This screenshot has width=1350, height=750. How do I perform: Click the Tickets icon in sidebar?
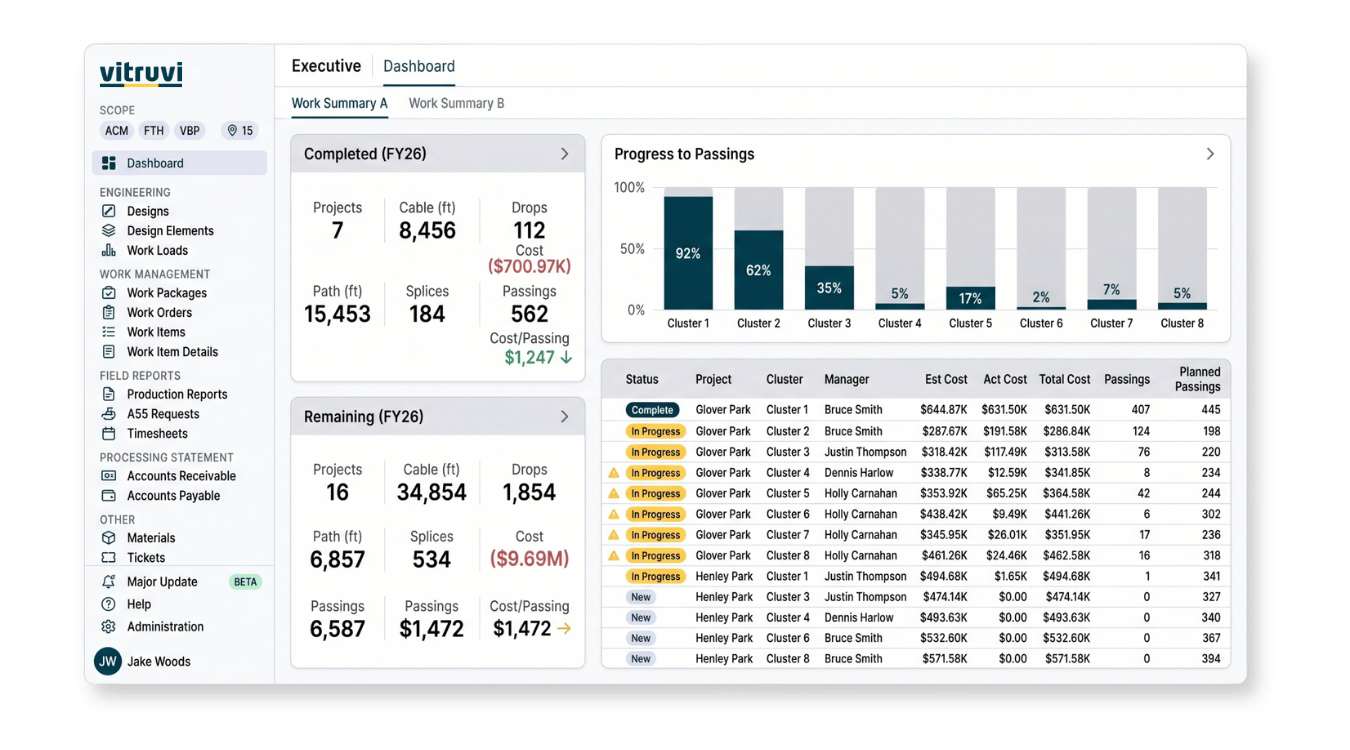[x=109, y=558]
